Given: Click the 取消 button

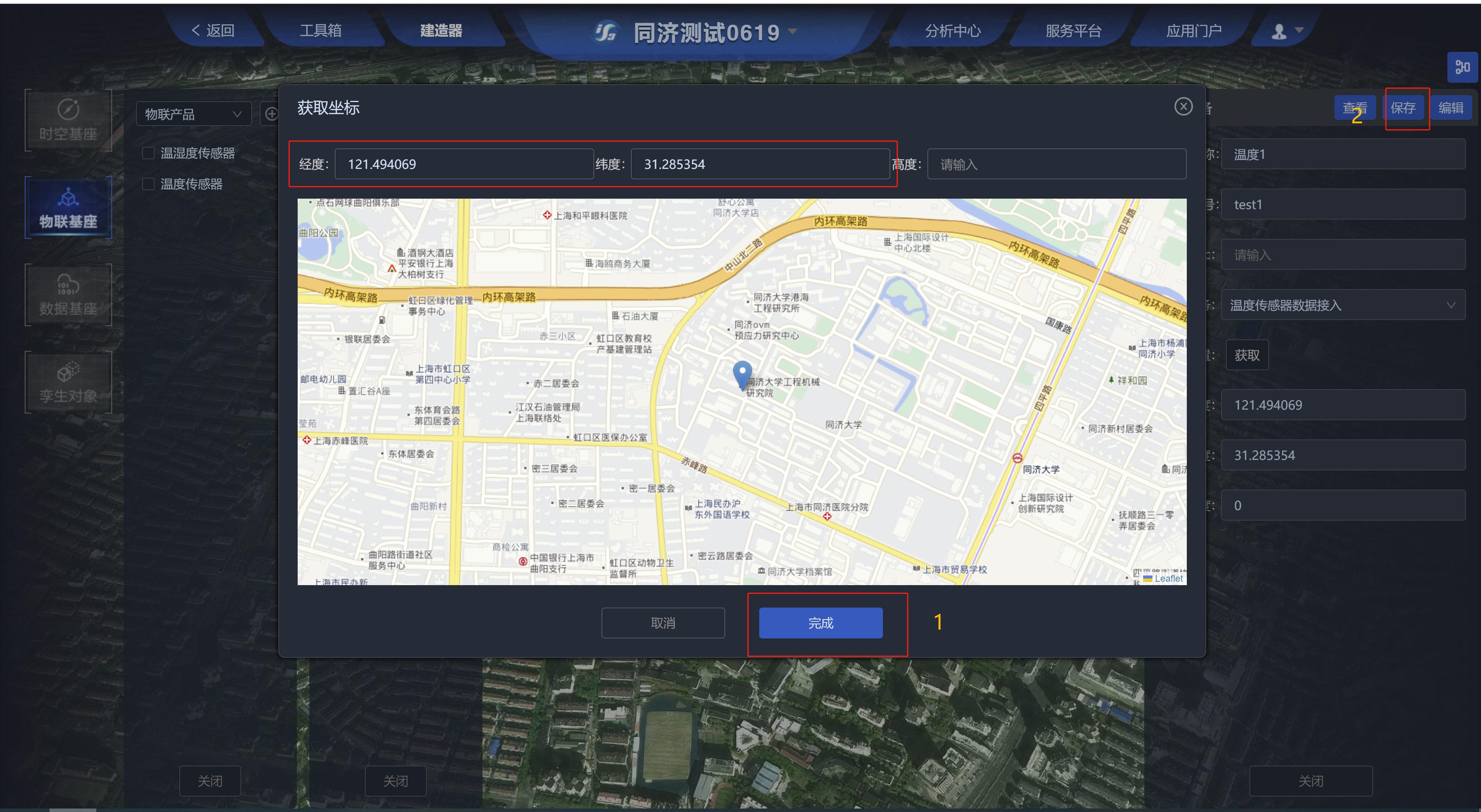Looking at the screenshot, I should pyautogui.click(x=663, y=622).
